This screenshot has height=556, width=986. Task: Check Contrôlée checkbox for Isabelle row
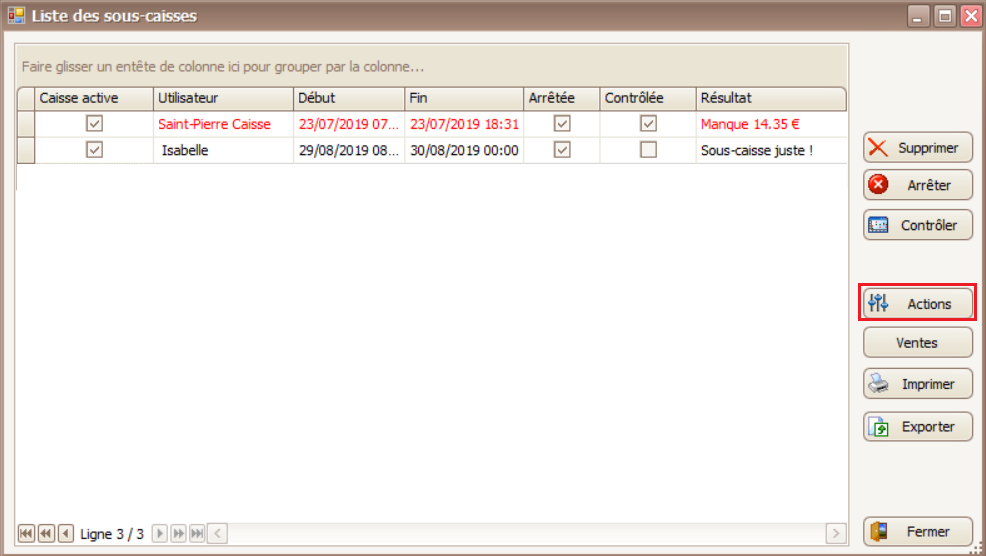(x=648, y=150)
